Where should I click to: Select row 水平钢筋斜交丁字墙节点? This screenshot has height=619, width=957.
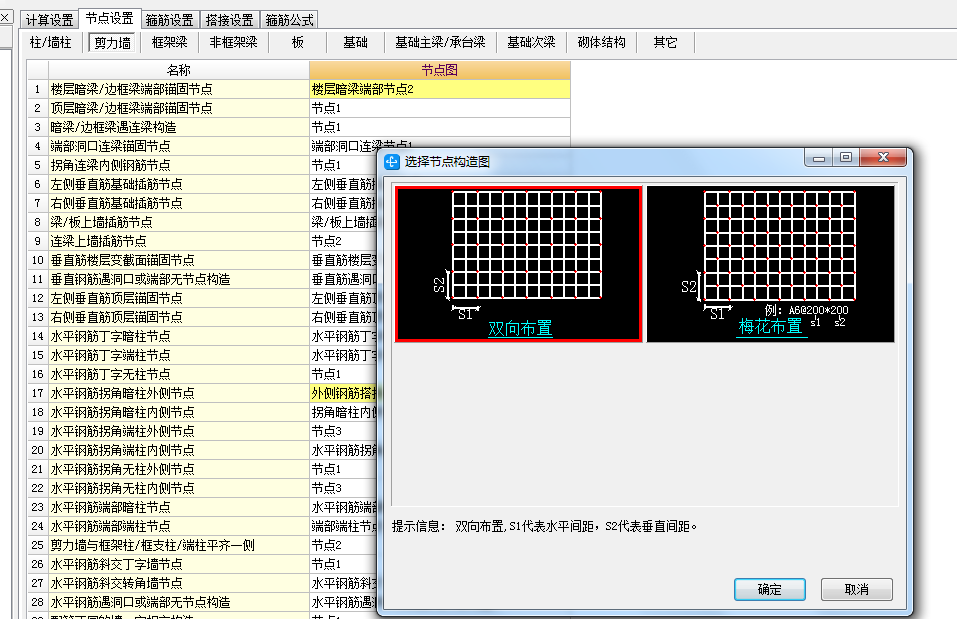178,564
